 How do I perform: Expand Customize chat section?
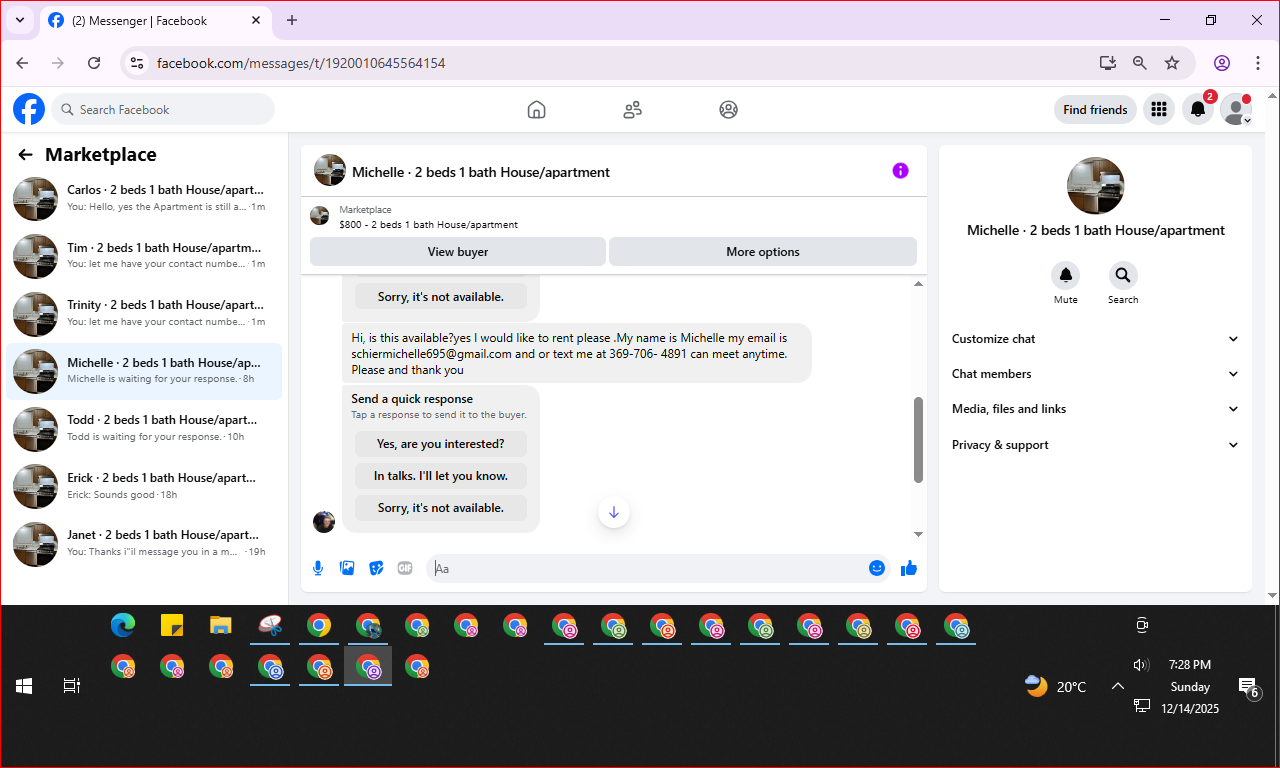(1095, 339)
